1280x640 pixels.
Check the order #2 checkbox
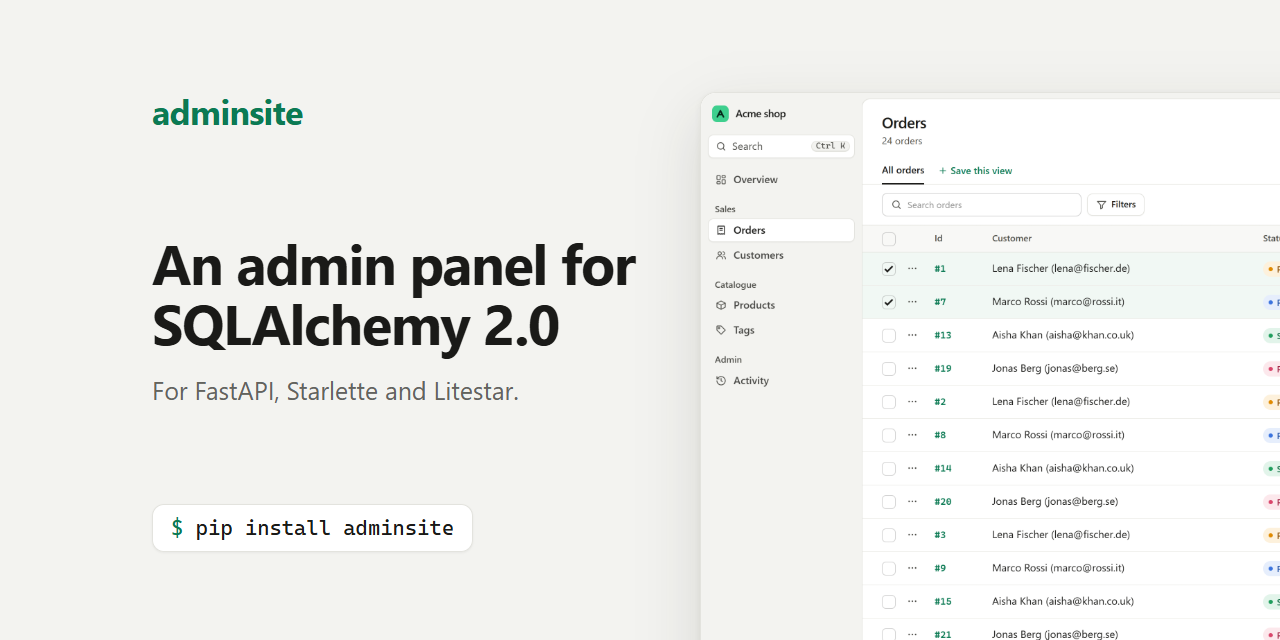tap(889, 402)
